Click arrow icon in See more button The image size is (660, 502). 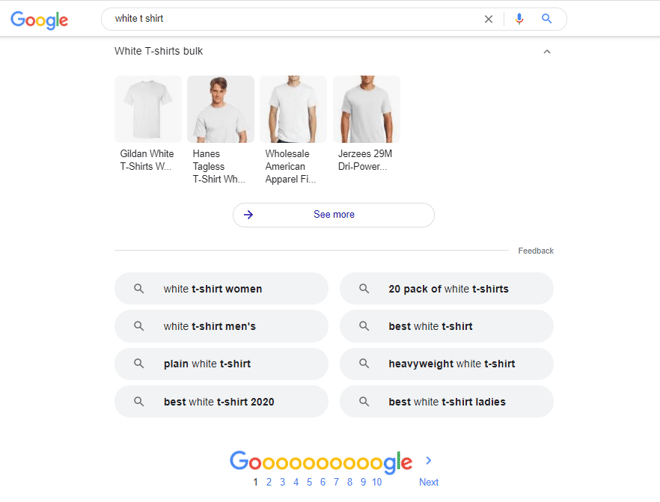click(248, 215)
